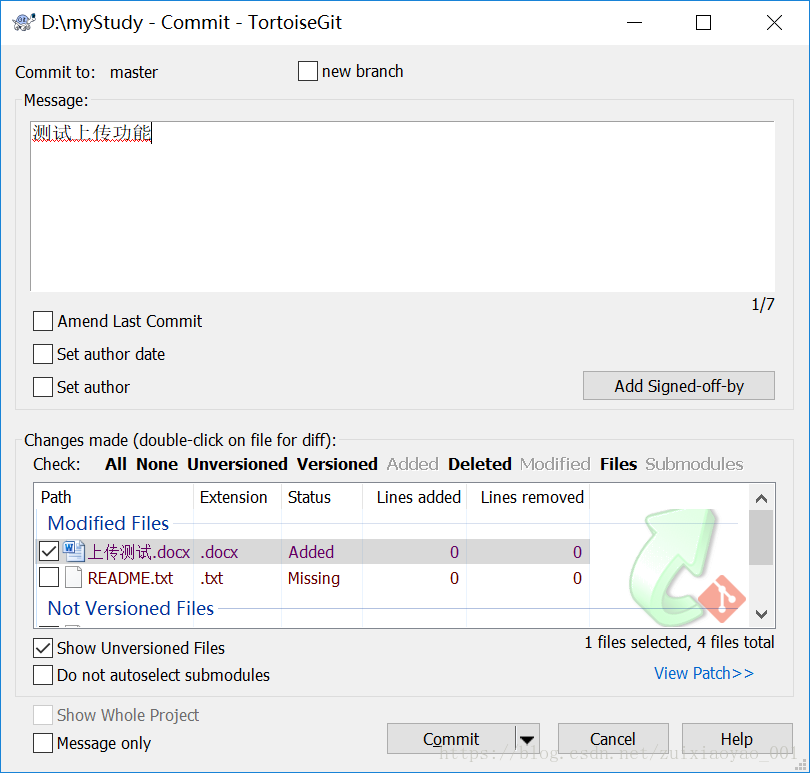Close the TortoiseGit commit window
This screenshot has height=773, width=810.
[774, 23]
